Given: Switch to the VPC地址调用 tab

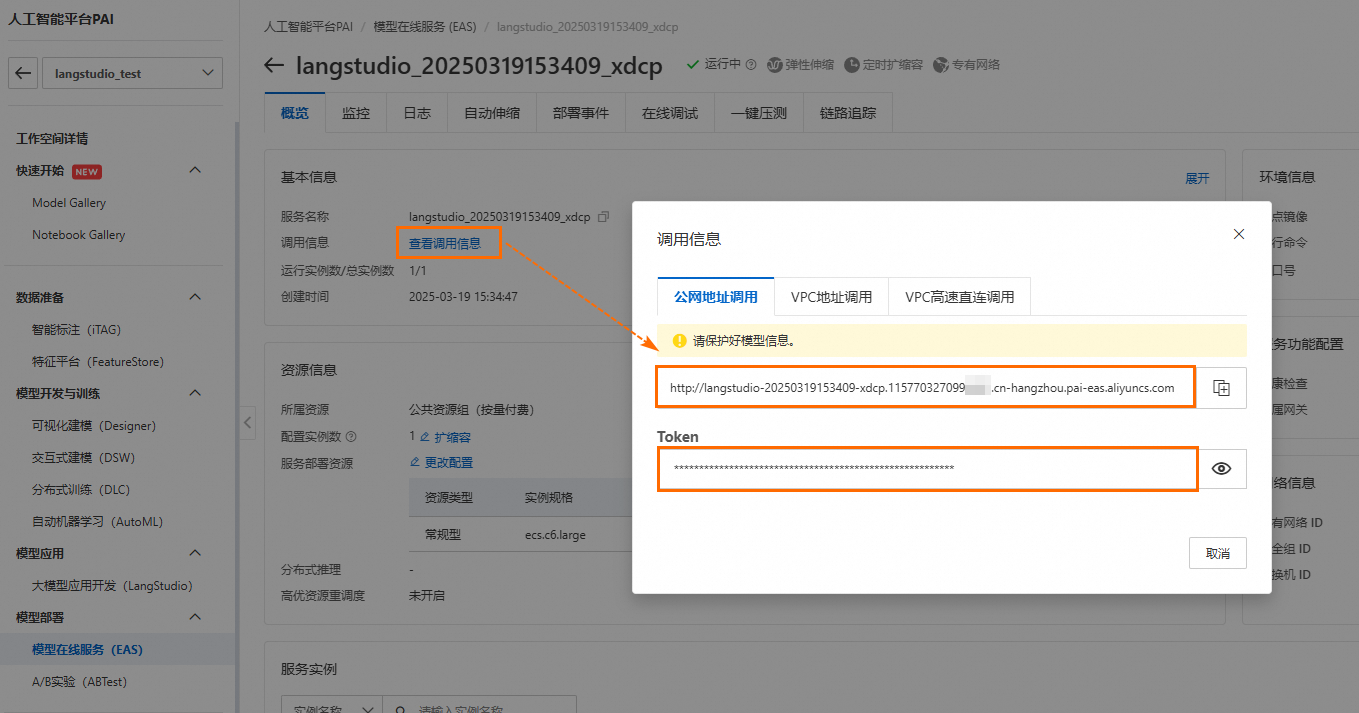Looking at the screenshot, I should point(831,297).
